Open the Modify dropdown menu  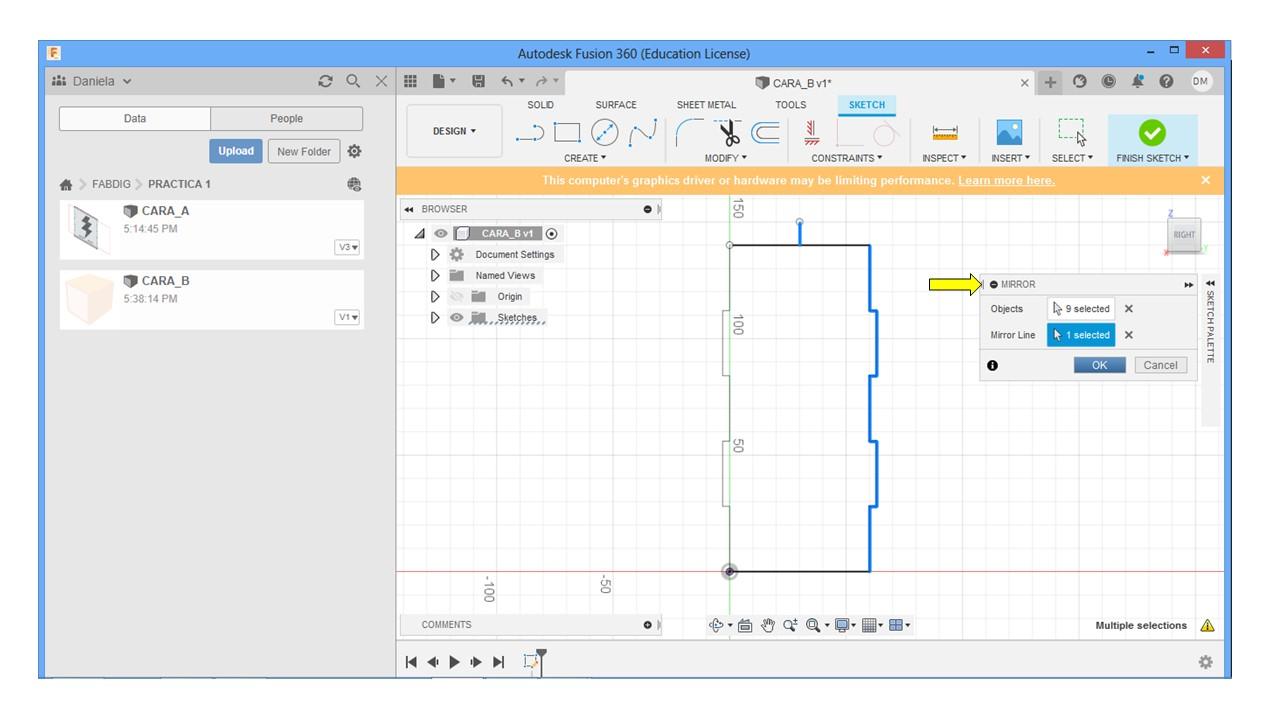coord(726,158)
